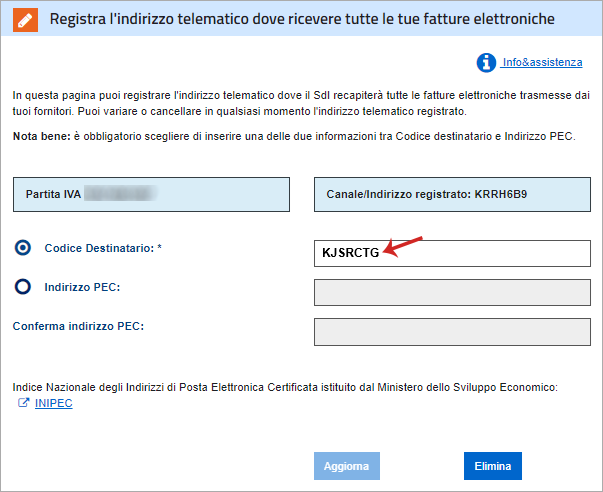Select the Codice Destinatario radio button
The height and width of the screenshot is (492, 603).
(23, 248)
